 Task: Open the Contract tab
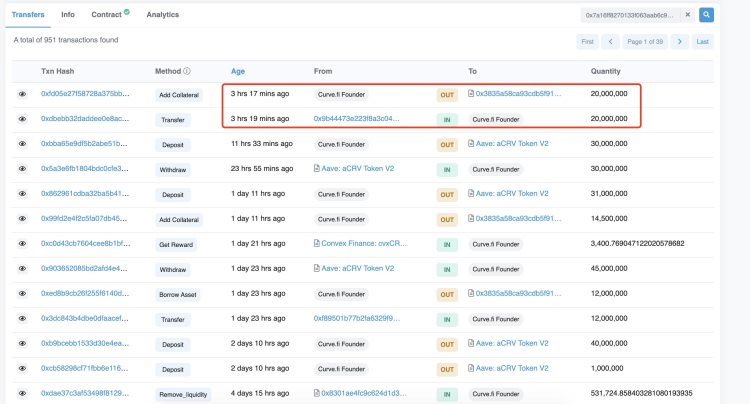[x=107, y=15]
